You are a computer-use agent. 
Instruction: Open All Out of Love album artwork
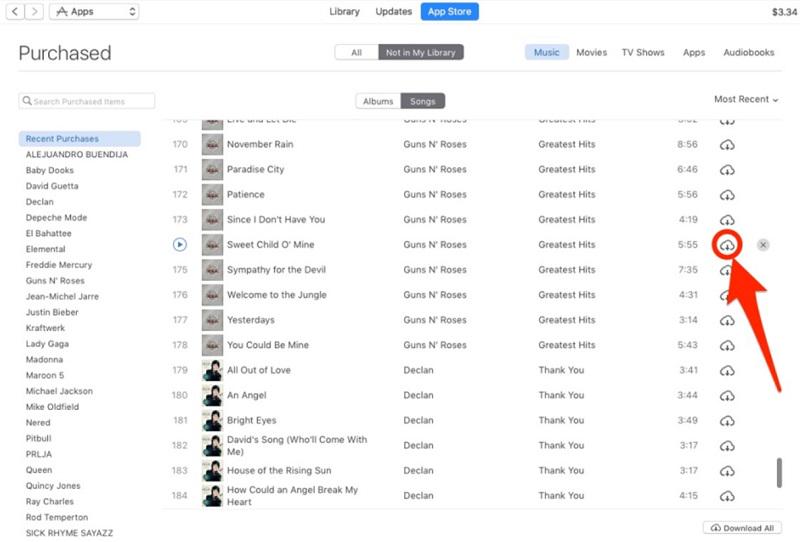click(212, 370)
